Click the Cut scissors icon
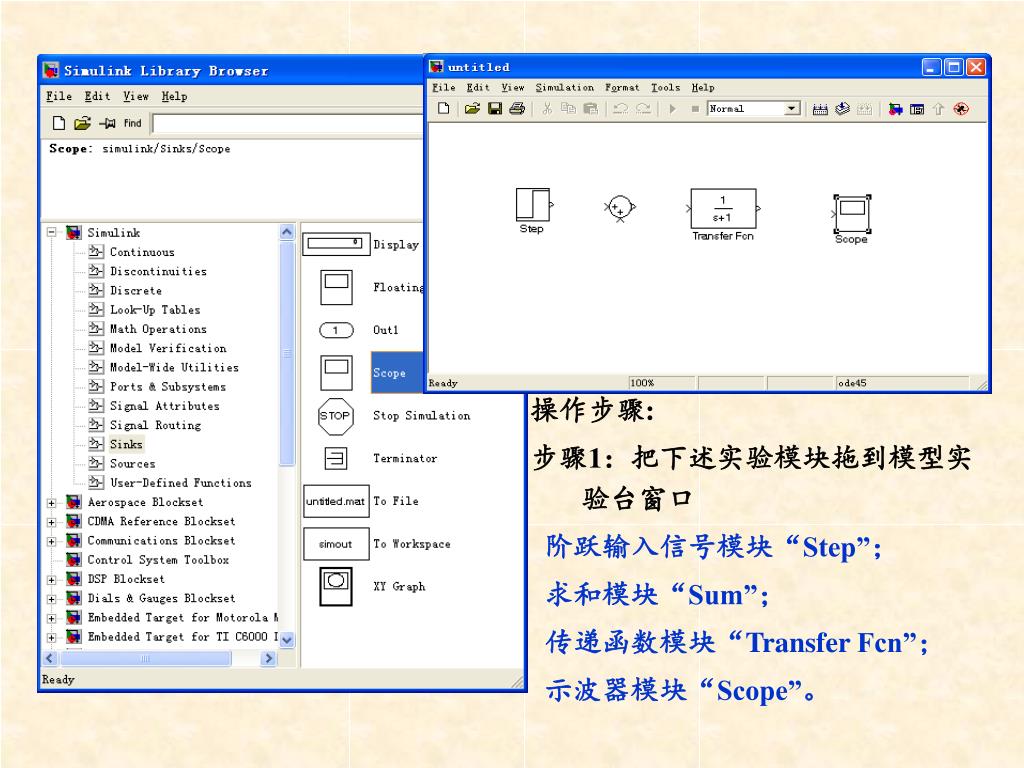The width and height of the screenshot is (1024, 768). [547, 108]
